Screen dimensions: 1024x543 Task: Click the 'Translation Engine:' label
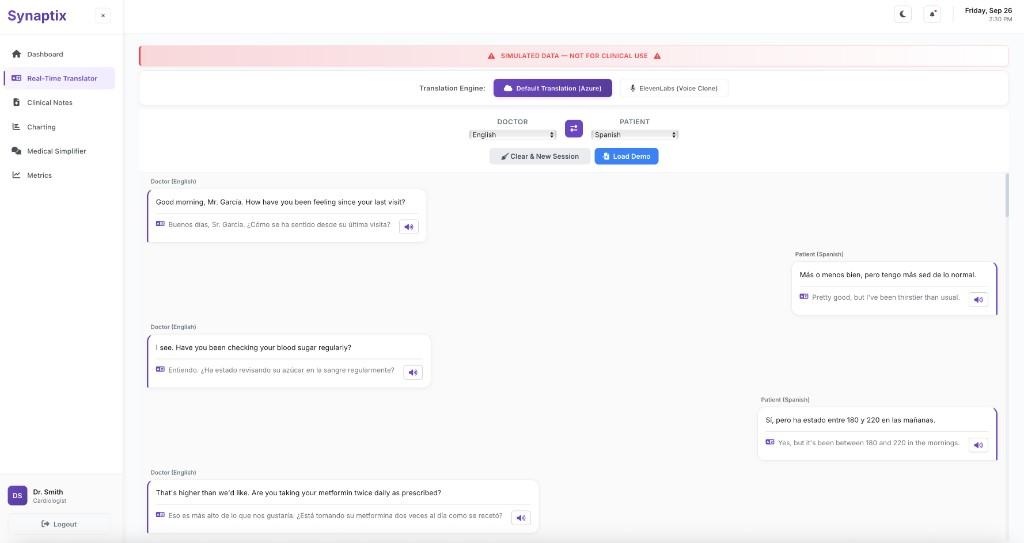452,88
